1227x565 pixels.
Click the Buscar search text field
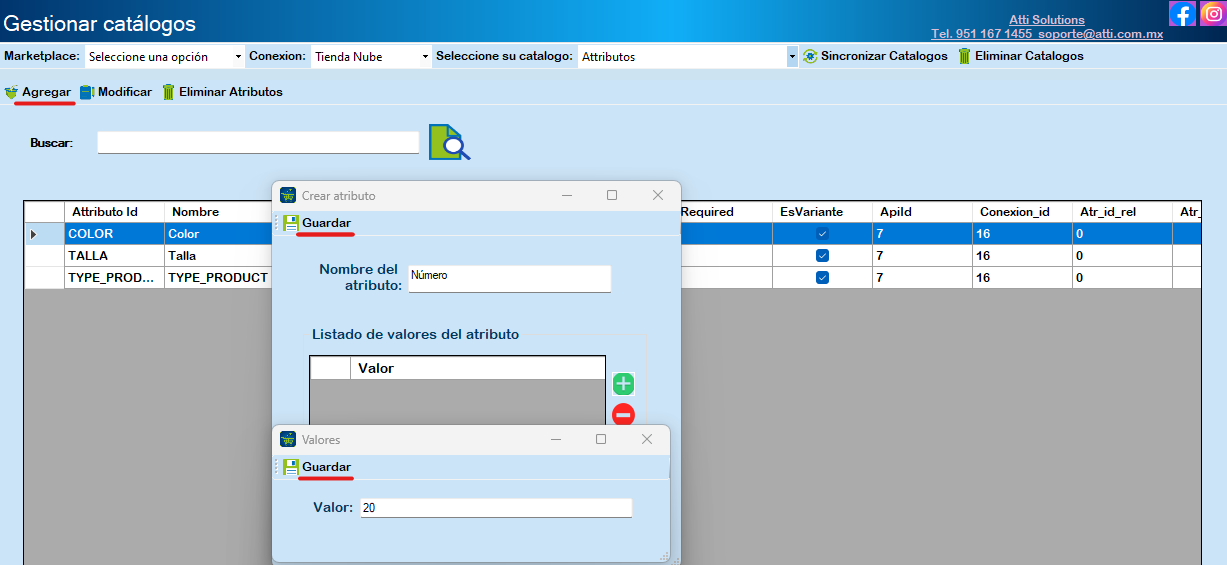(x=258, y=143)
